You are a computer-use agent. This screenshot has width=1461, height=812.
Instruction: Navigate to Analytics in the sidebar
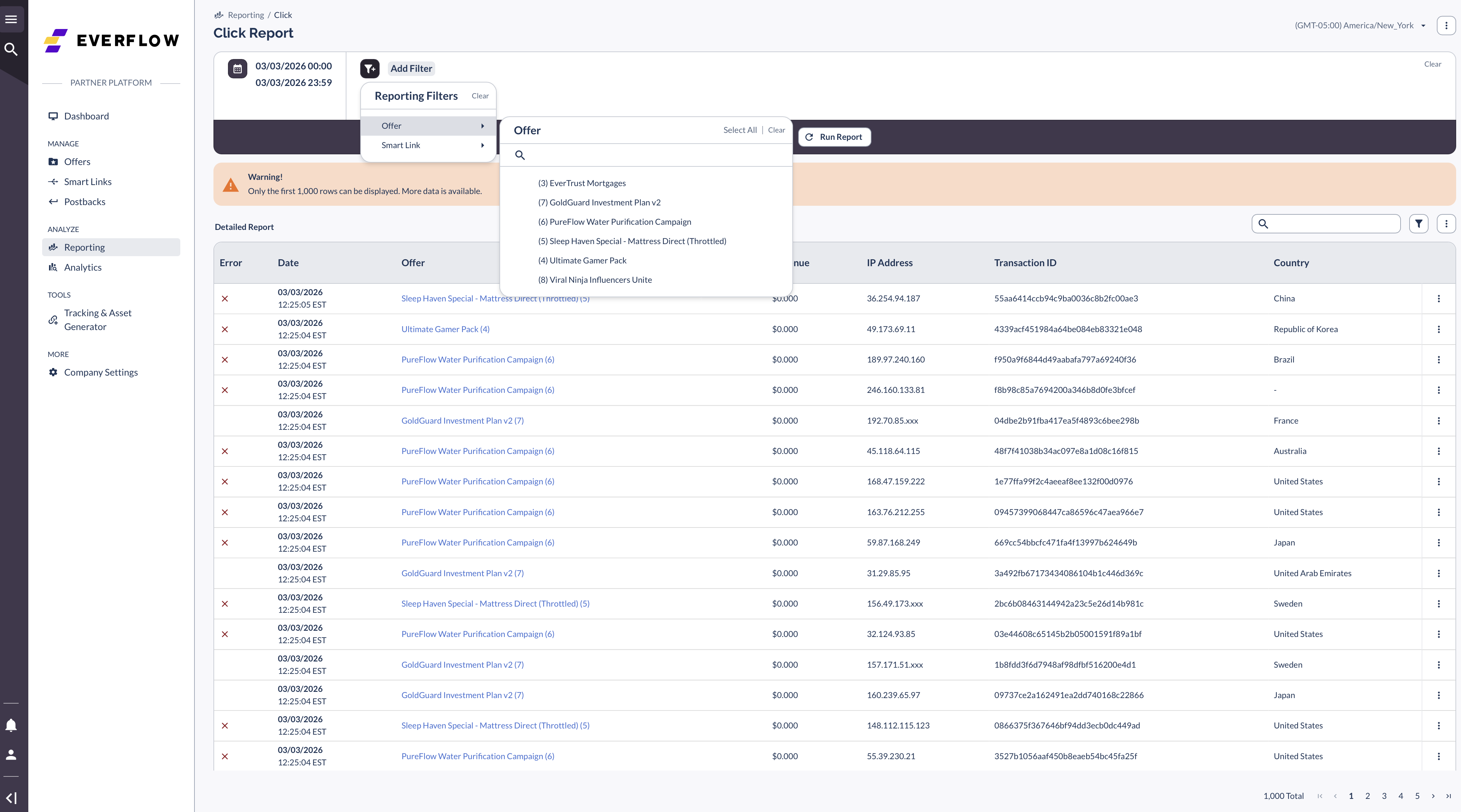82,267
